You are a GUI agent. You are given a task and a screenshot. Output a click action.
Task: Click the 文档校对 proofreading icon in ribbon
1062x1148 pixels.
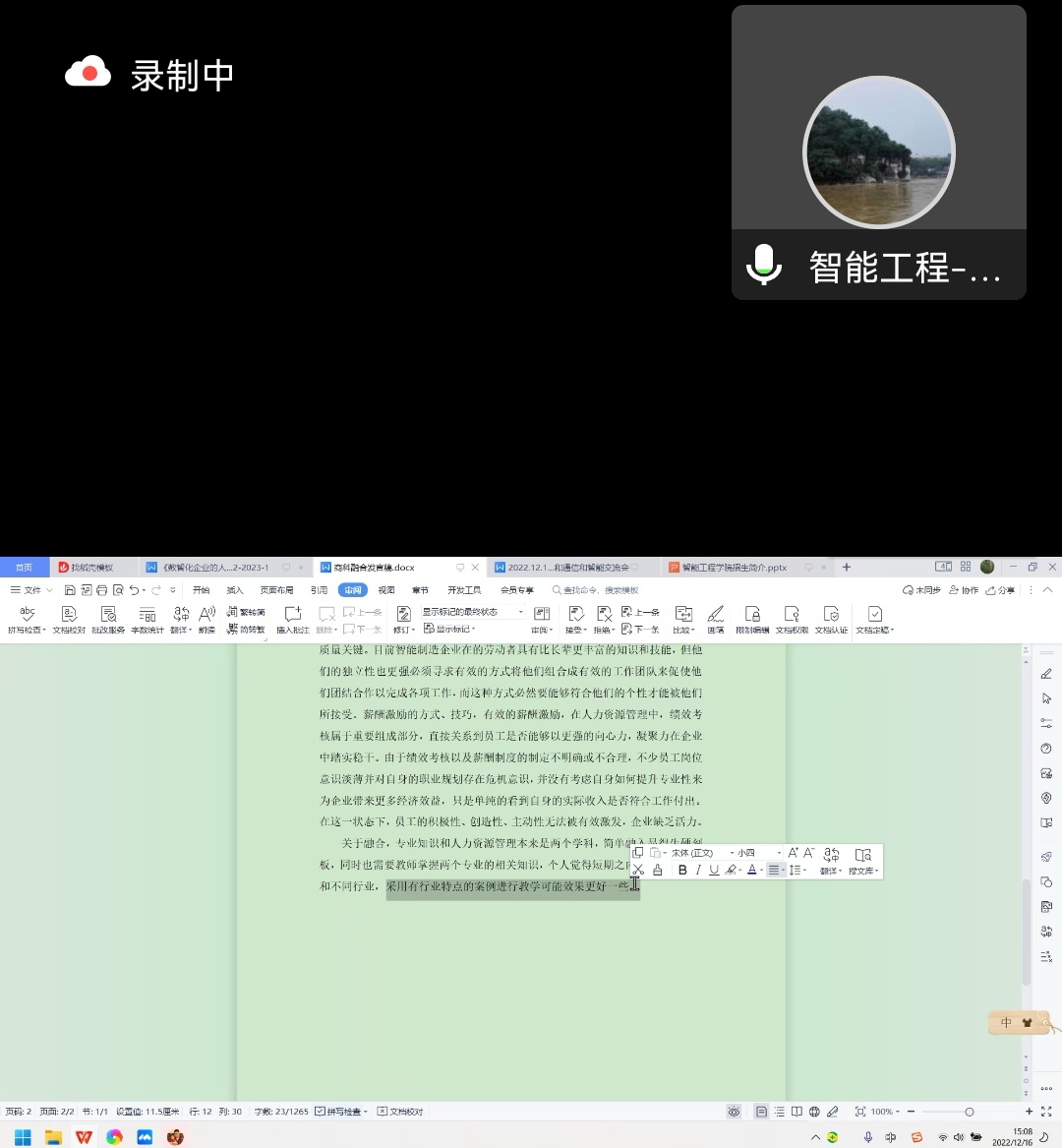[69, 618]
